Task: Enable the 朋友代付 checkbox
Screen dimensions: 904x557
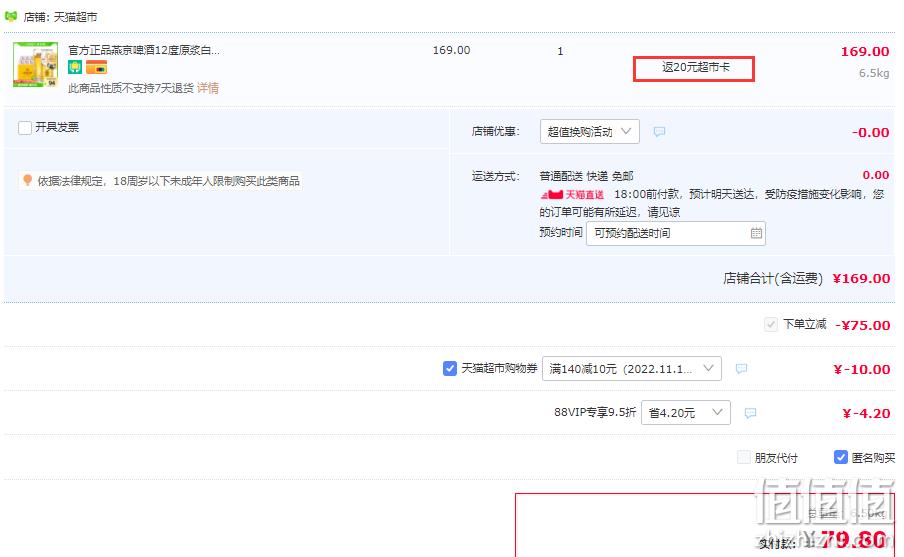Action: (744, 457)
